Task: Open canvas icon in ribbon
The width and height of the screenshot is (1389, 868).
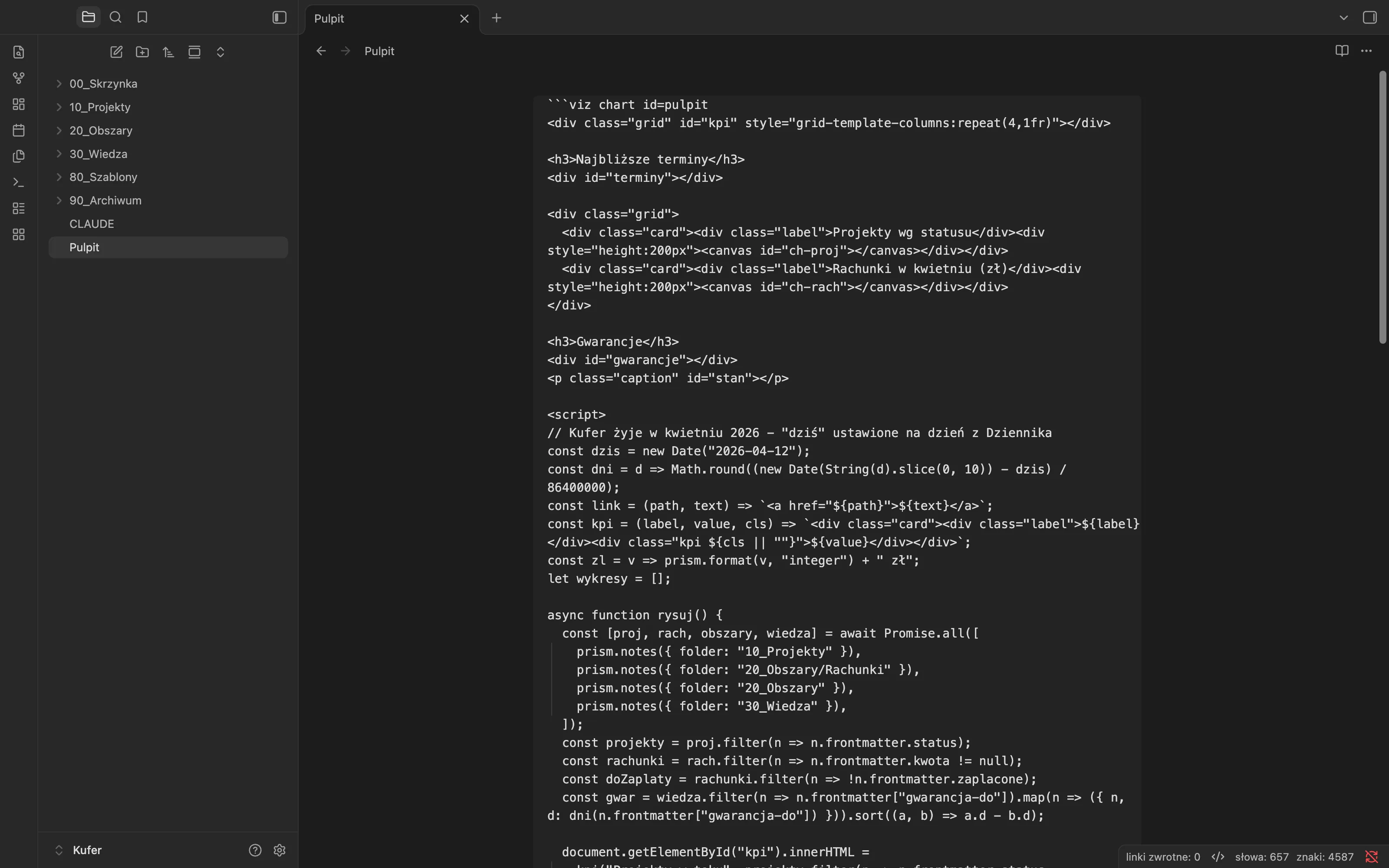Action: pos(18,104)
